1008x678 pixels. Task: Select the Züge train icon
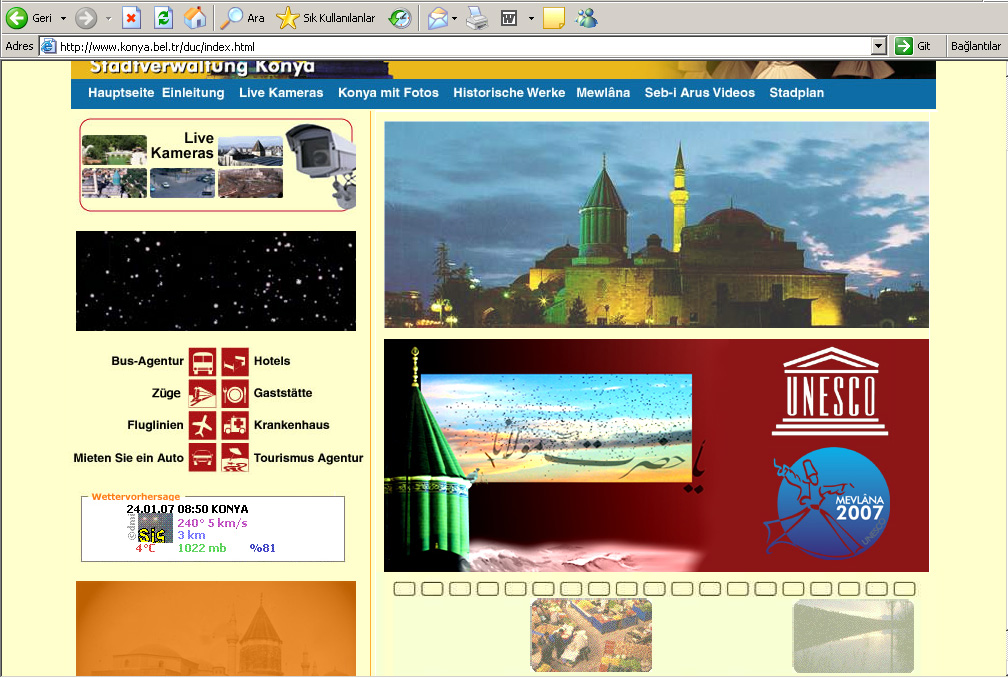click(x=202, y=393)
